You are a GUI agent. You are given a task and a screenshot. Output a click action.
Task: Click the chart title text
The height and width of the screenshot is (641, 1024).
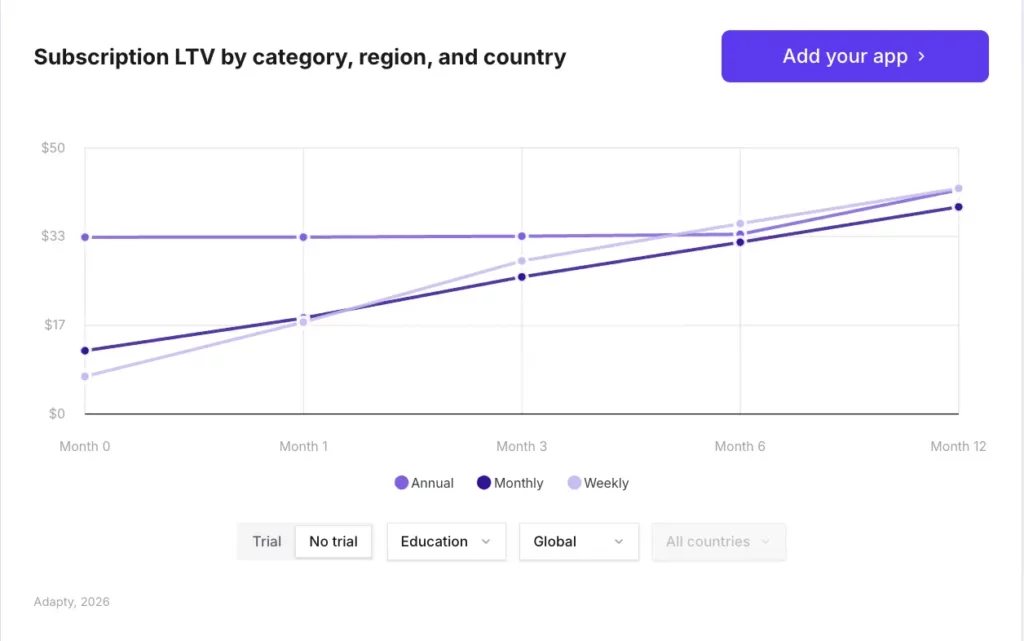click(299, 57)
